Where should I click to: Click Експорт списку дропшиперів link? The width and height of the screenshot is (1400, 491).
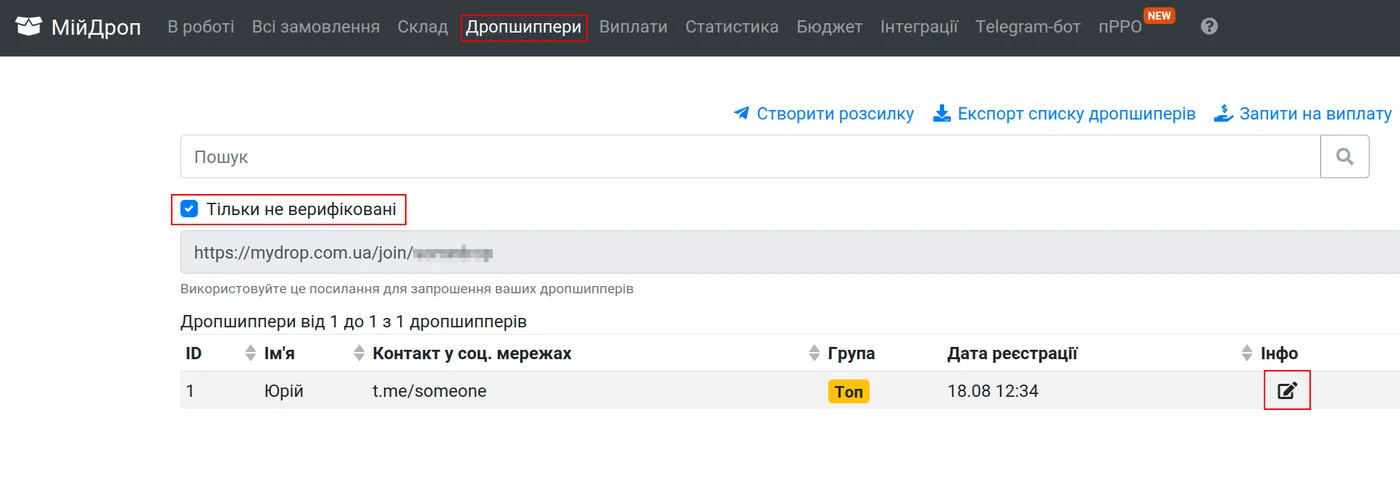(x=1076, y=114)
